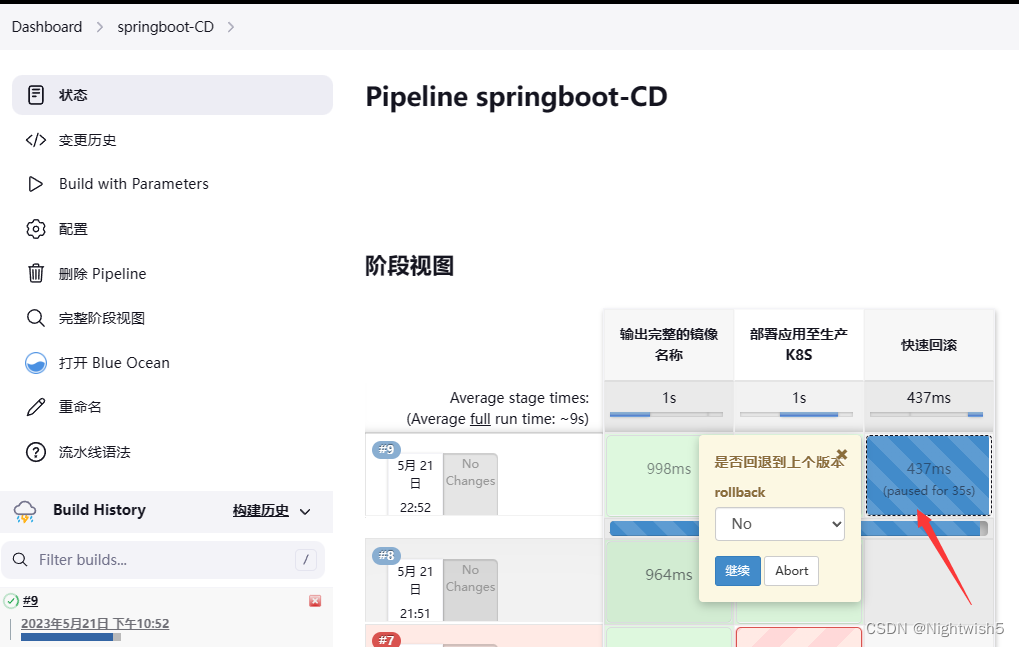Click the 配置 gear icon
This screenshot has height=647, width=1019.
[x=36, y=229]
